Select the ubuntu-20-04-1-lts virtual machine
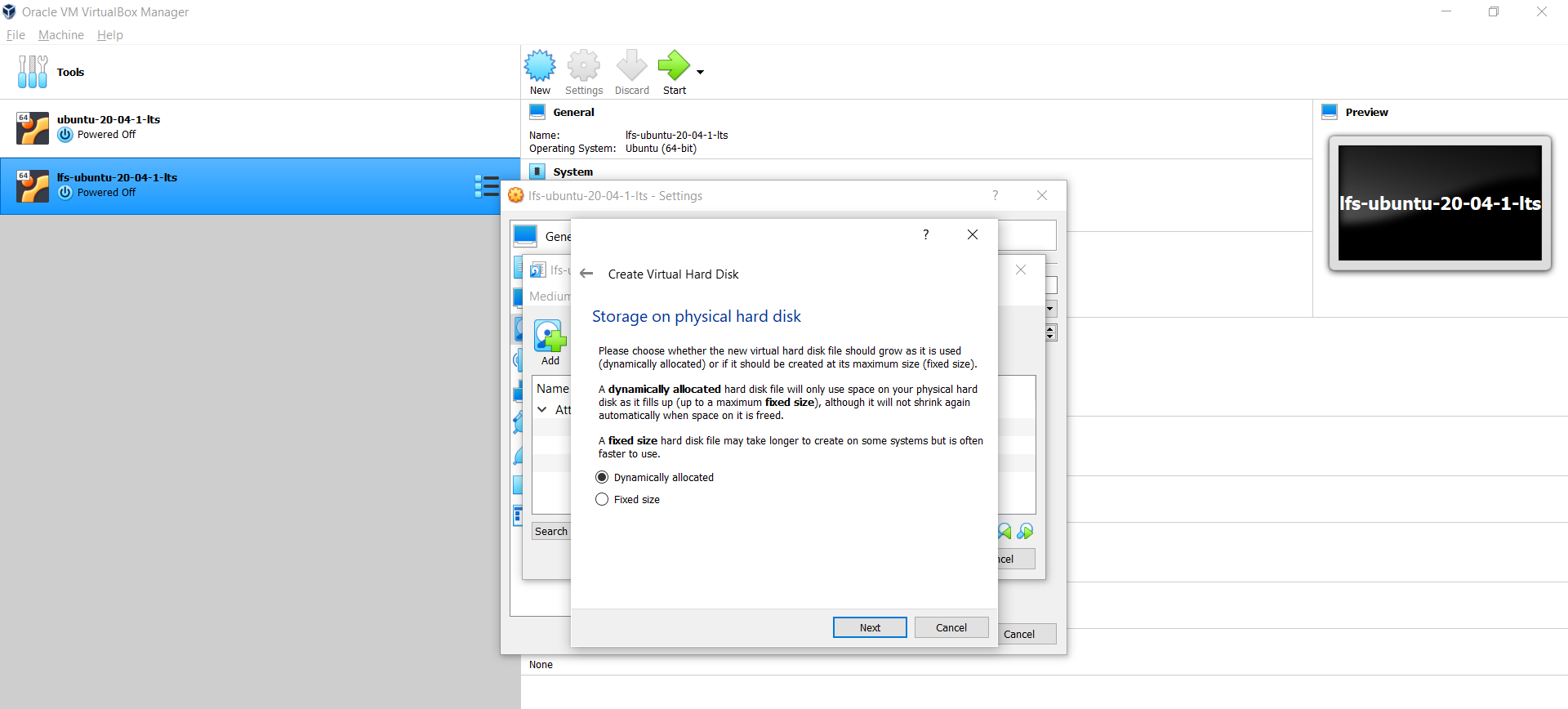The height and width of the screenshot is (709, 1568). 260,128
